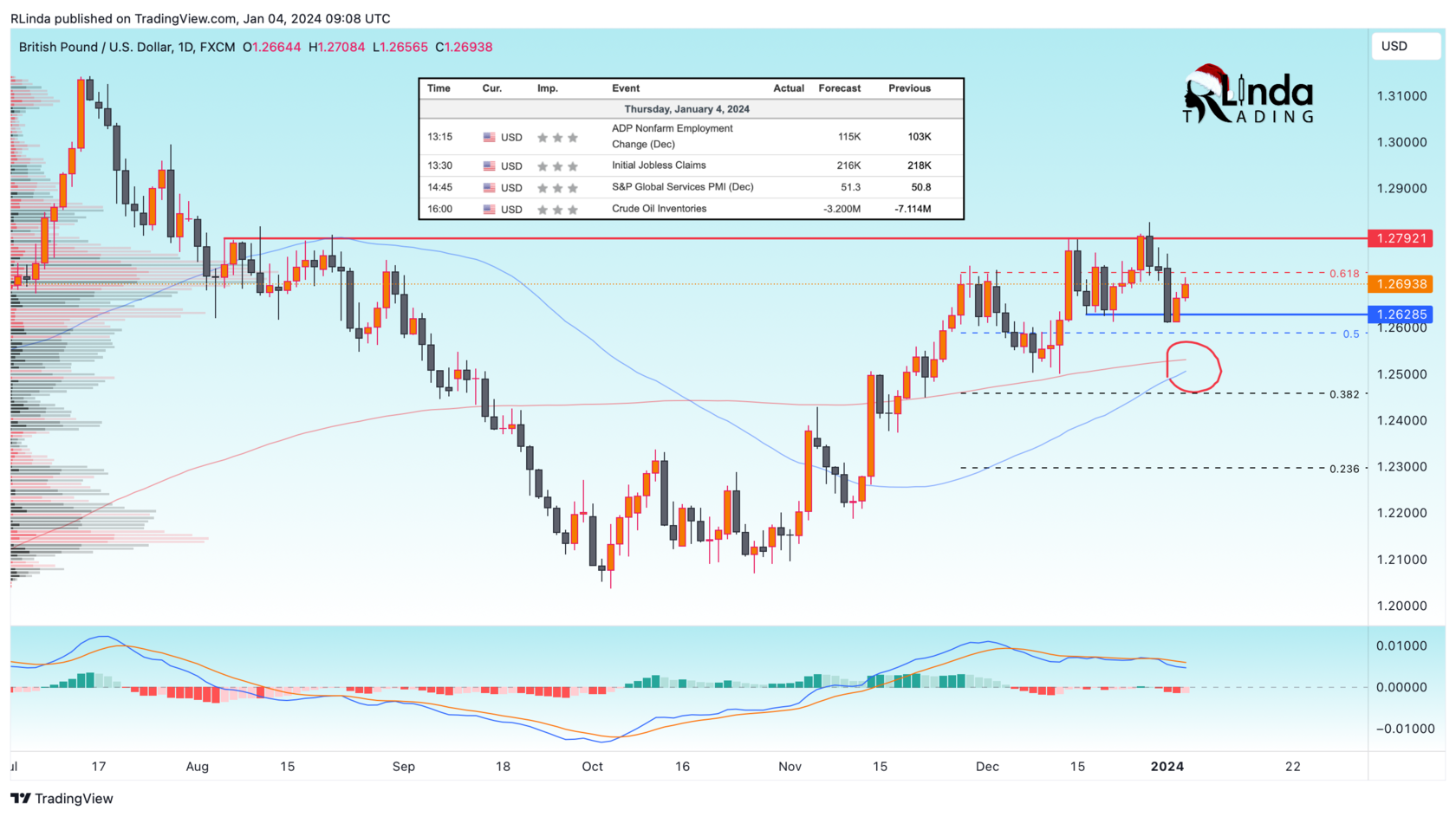Click the closing price C1.26938 in header
1456x817 pixels.
point(464,47)
